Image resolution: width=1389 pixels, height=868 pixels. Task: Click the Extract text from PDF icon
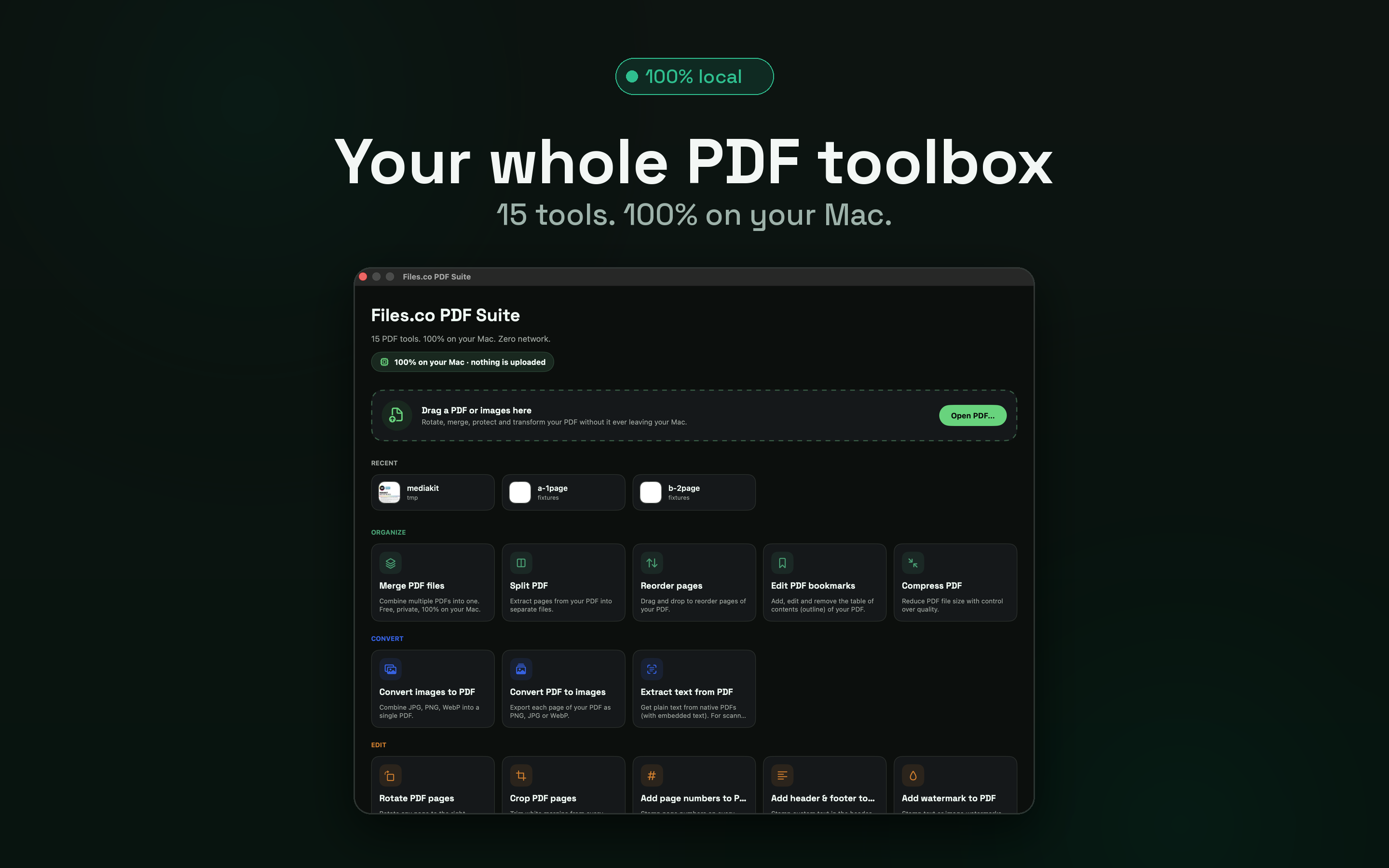tap(652, 669)
